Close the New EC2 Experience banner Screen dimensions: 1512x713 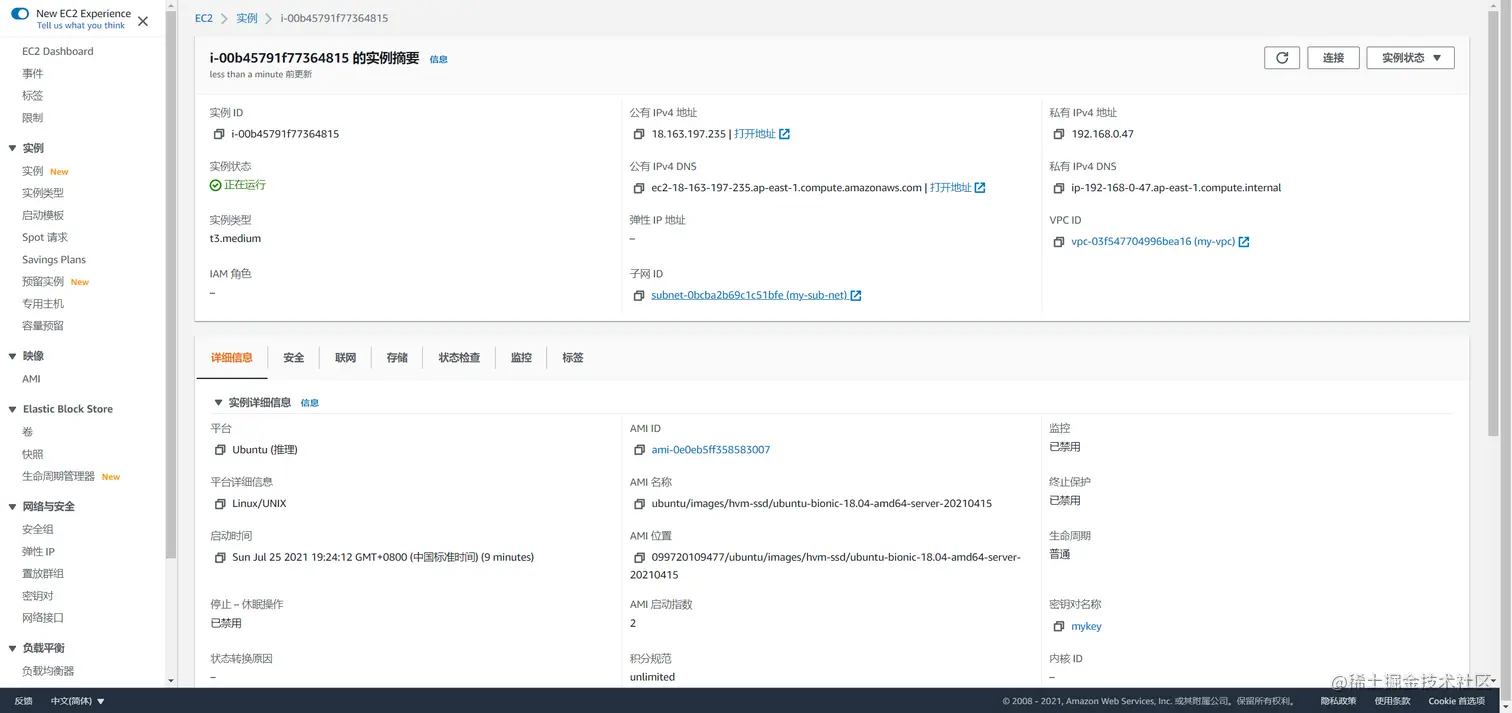click(x=143, y=21)
